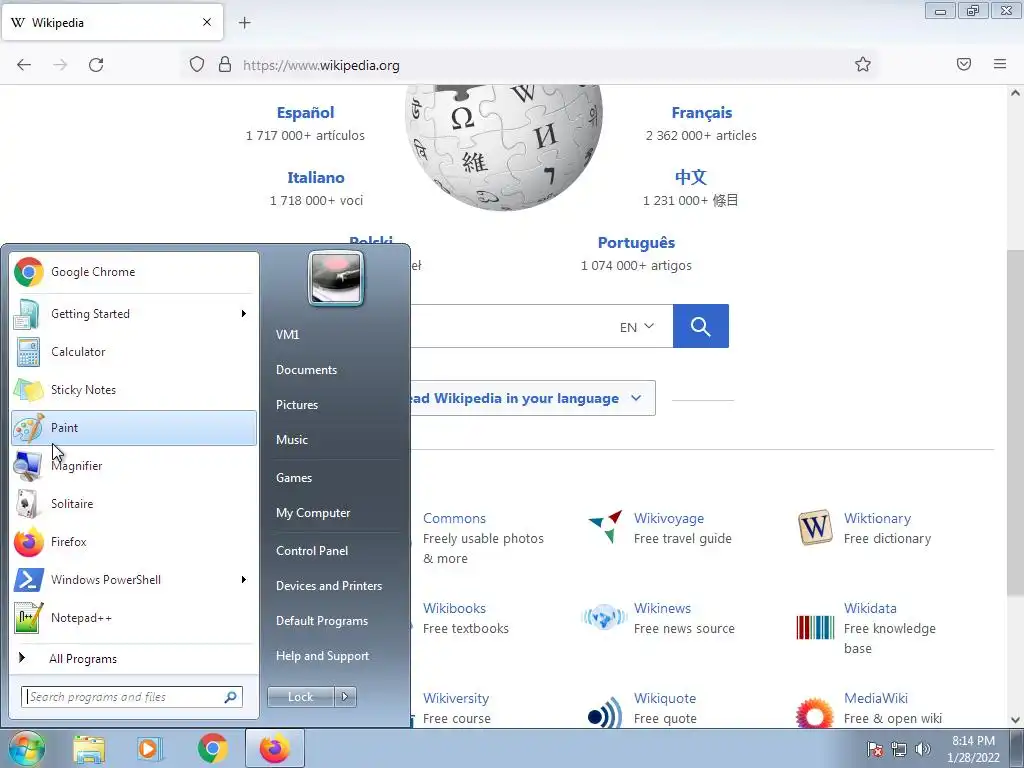Click the Wikidata barcode logo

click(815, 628)
